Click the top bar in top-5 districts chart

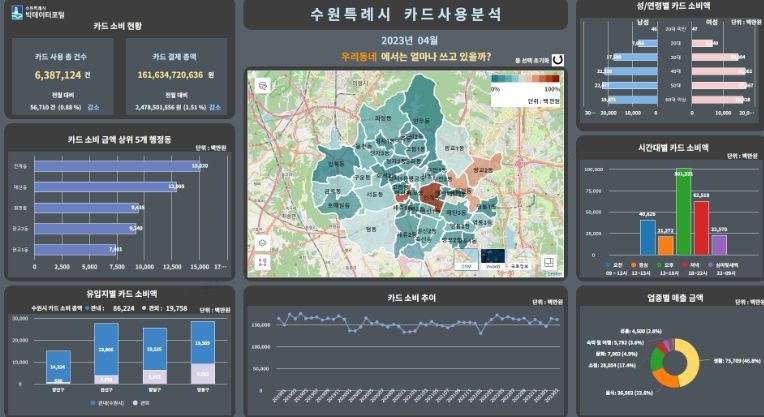pyautogui.click(x=121, y=165)
